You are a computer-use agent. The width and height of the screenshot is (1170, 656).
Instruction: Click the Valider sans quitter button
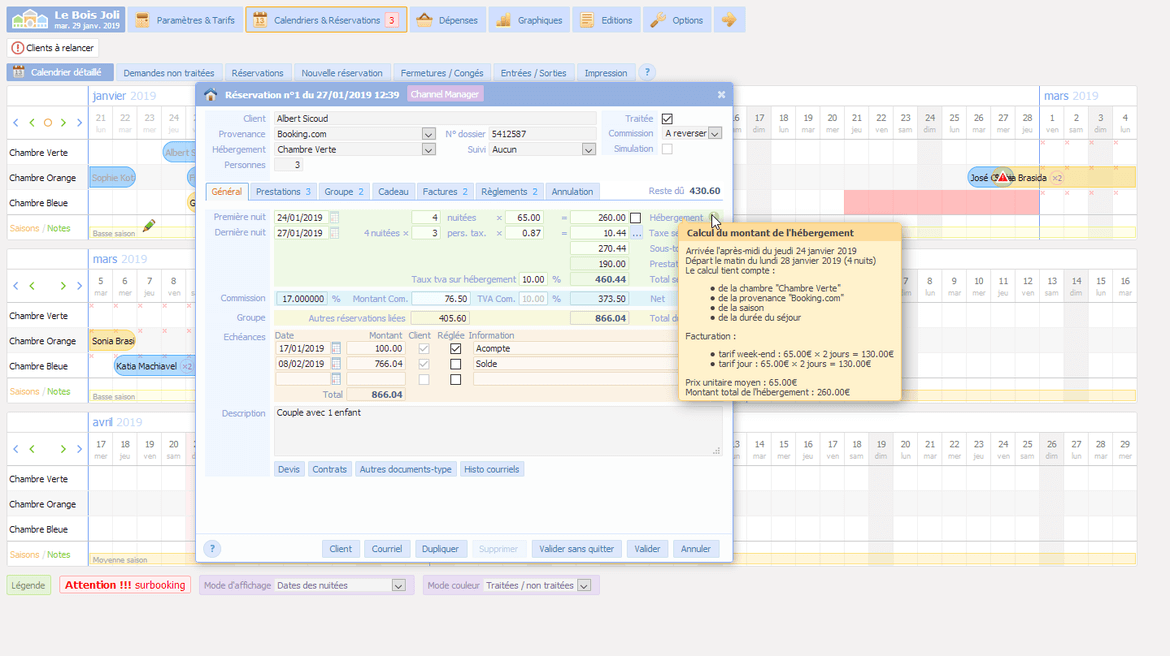click(576, 549)
